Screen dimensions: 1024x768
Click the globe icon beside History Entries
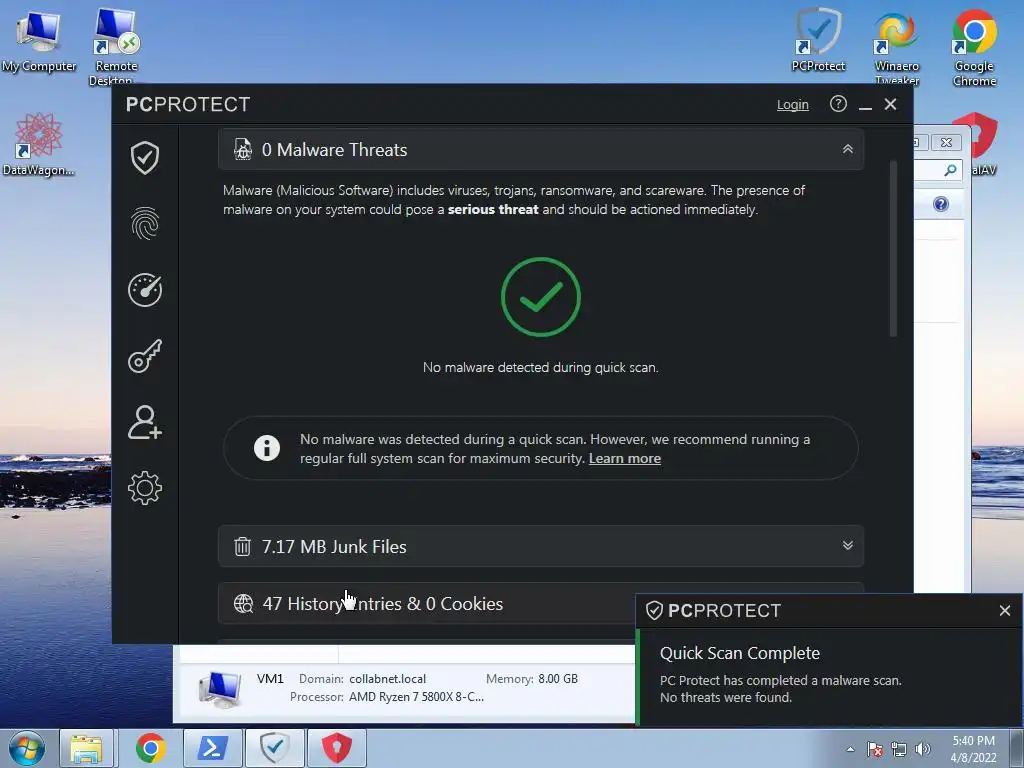[243, 603]
